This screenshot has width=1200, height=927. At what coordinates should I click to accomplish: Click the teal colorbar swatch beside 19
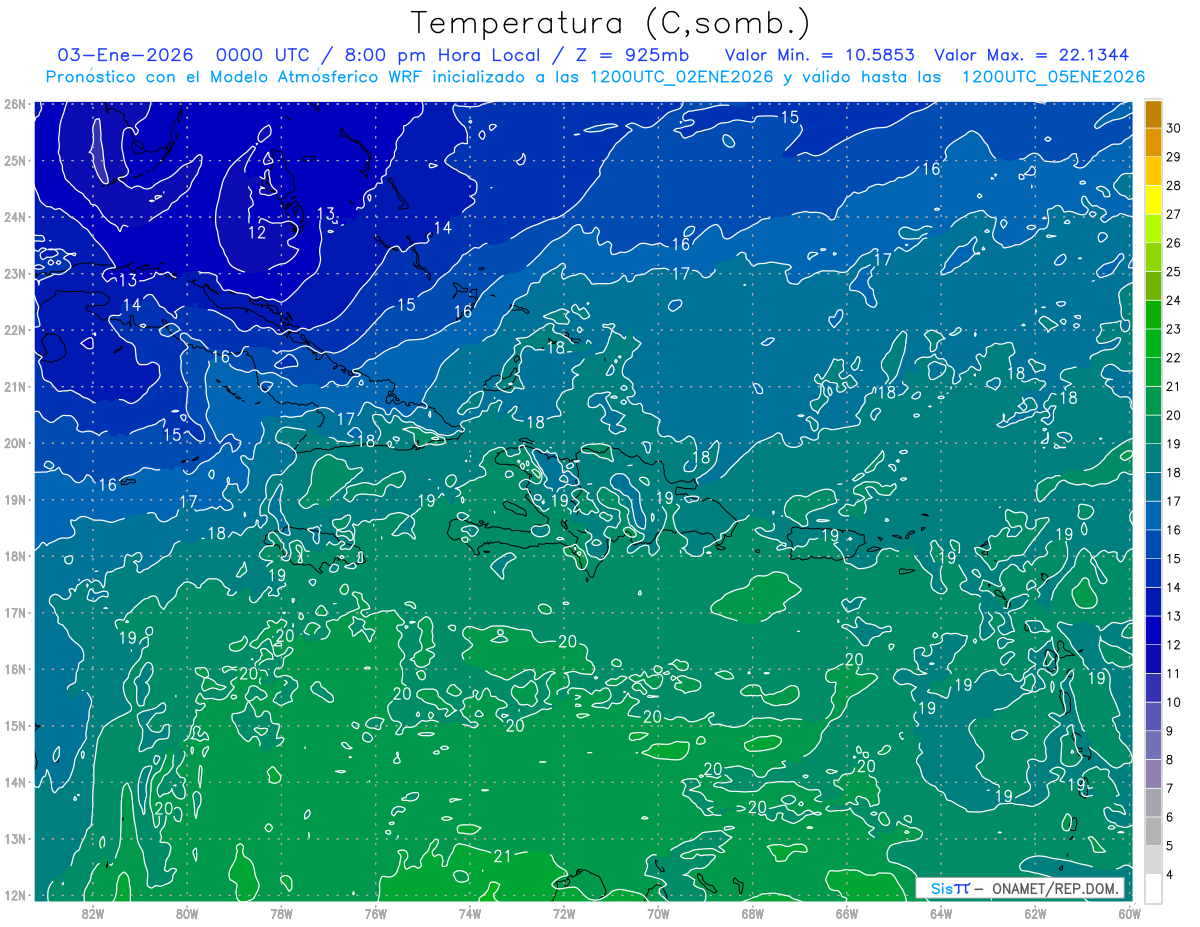tap(1153, 430)
